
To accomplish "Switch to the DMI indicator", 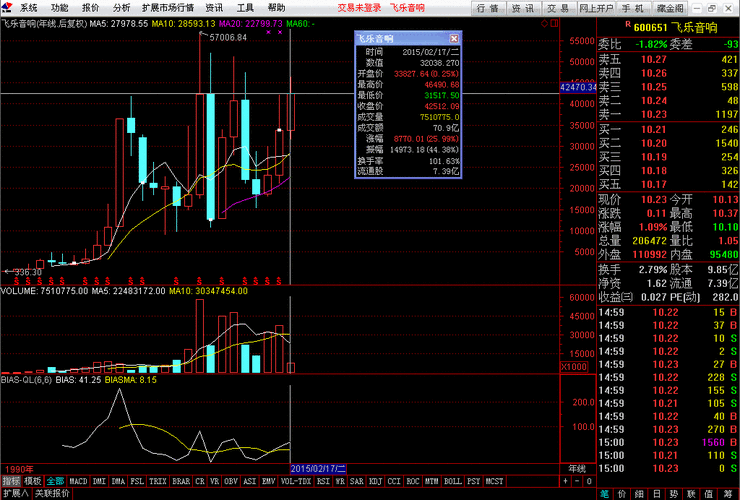I will pyautogui.click(x=99, y=481).
